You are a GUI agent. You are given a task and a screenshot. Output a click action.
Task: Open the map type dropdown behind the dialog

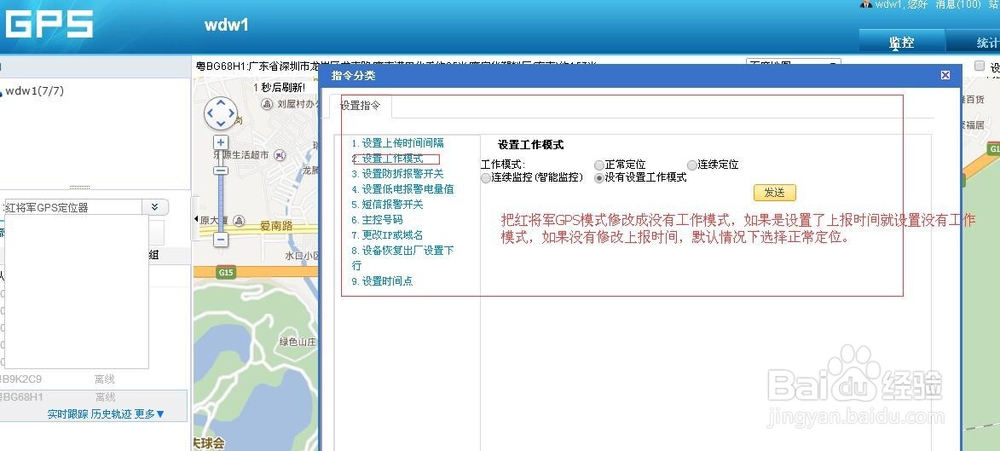click(793, 64)
